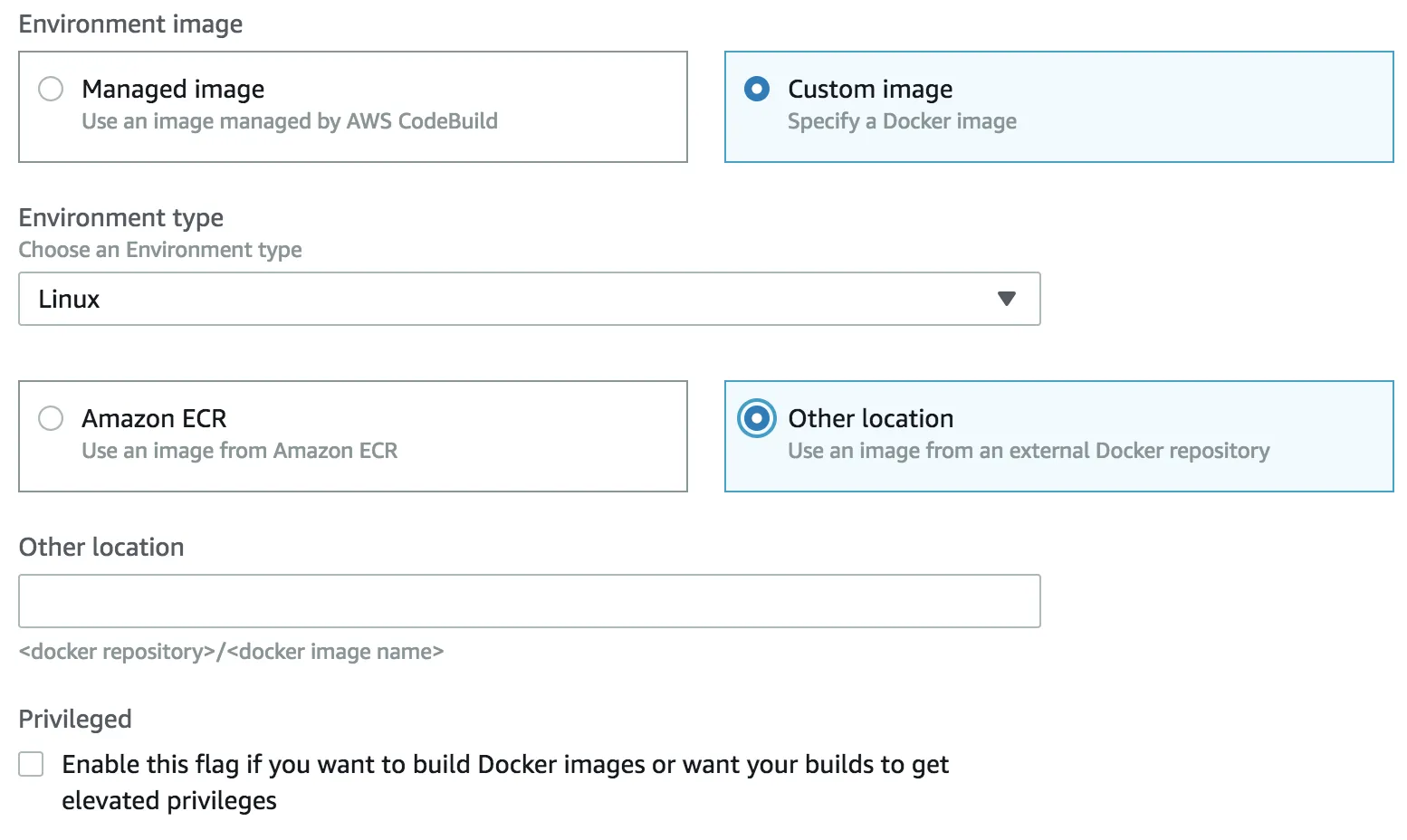Click the 'Managed image' title text
The width and height of the screenshot is (1407, 840).
(173, 89)
